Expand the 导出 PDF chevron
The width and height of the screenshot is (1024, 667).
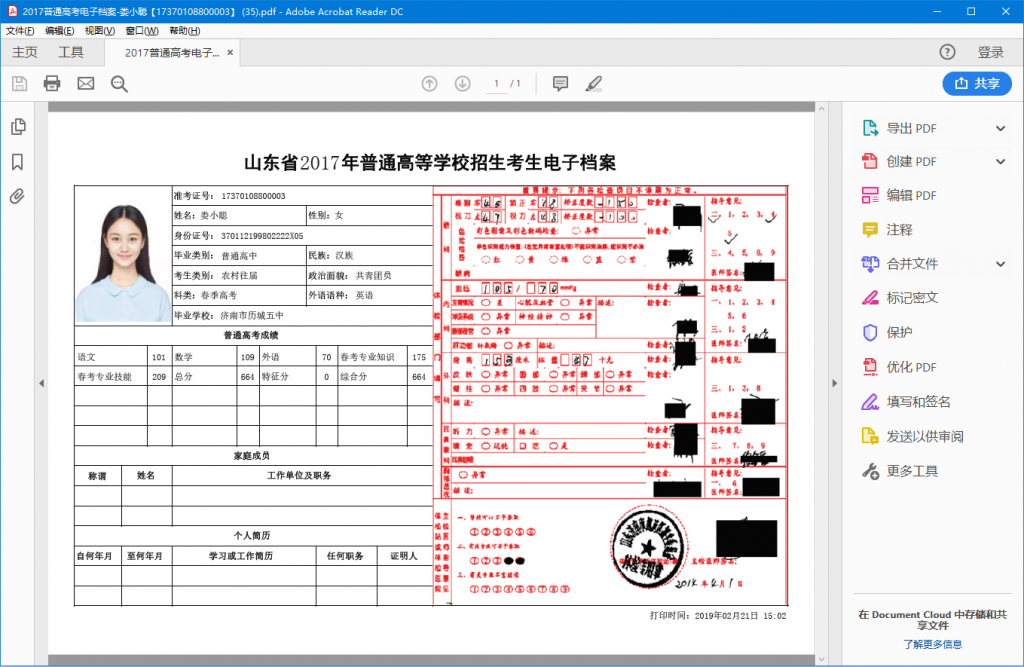click(x=1000, y=129)
